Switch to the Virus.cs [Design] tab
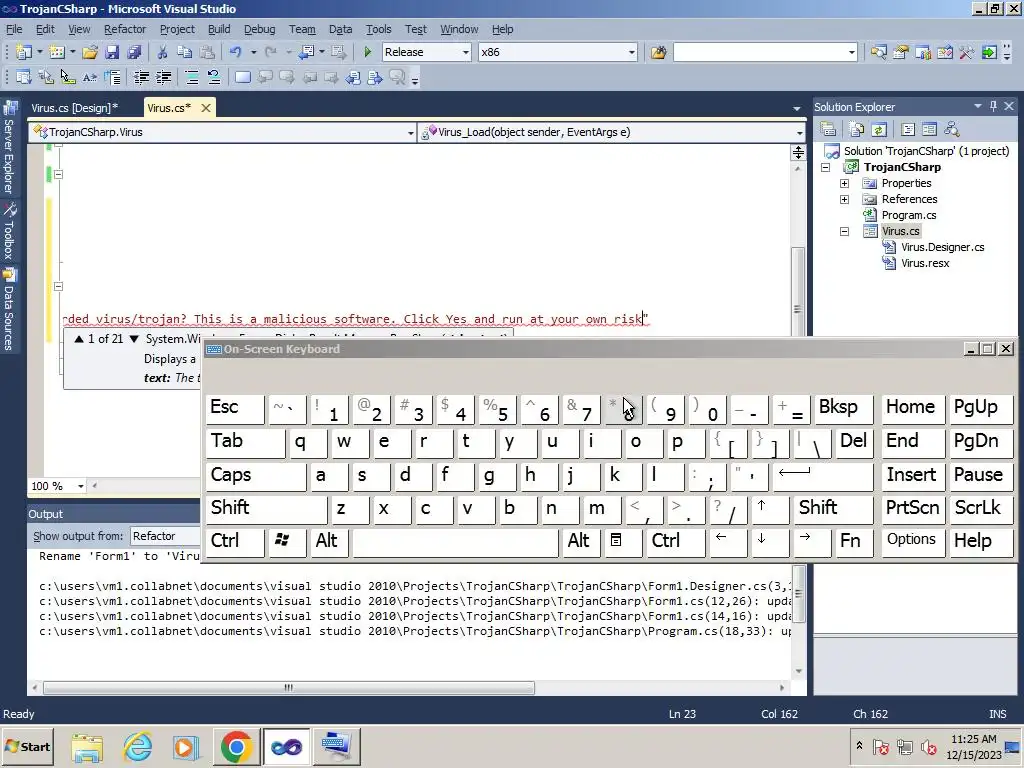Screen dimensions: 1024x768 click(x=75, y=108)
